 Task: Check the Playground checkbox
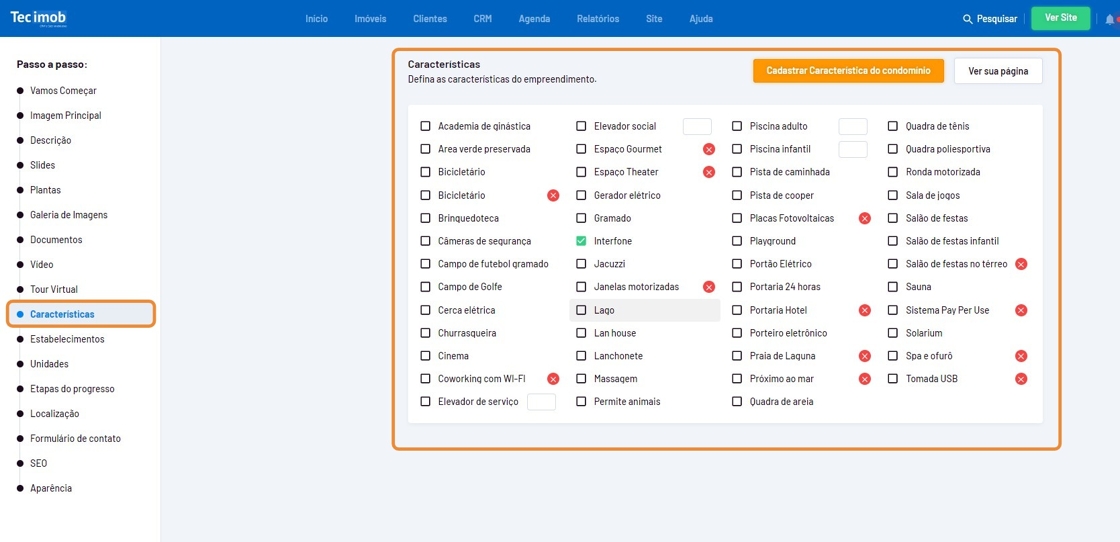737,241
